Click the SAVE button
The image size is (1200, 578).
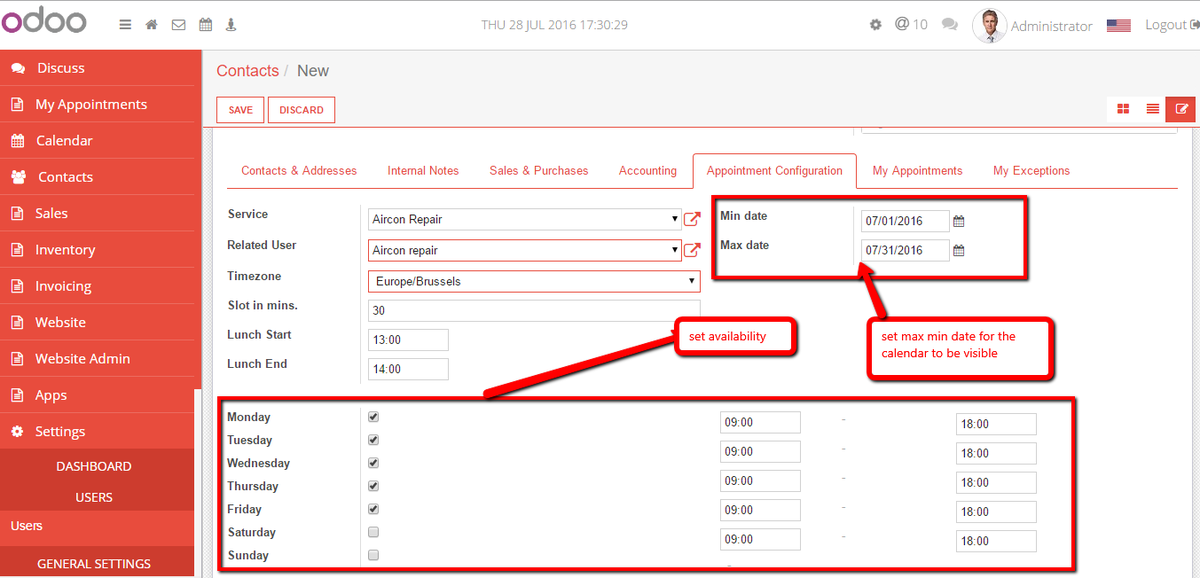[240, 110]
